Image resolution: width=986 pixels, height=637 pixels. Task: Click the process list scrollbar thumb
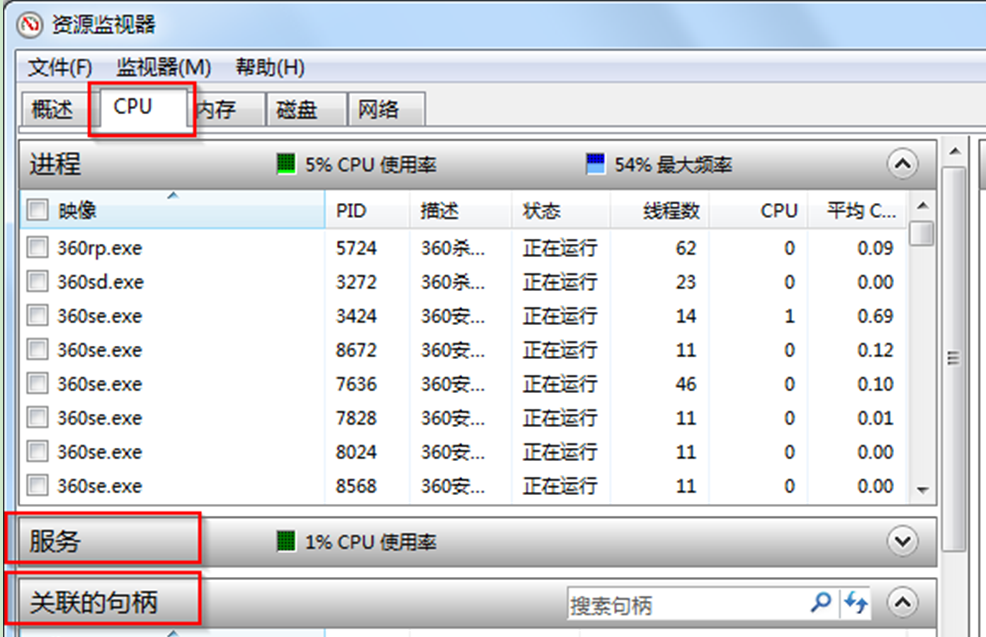tap(922, 233)
